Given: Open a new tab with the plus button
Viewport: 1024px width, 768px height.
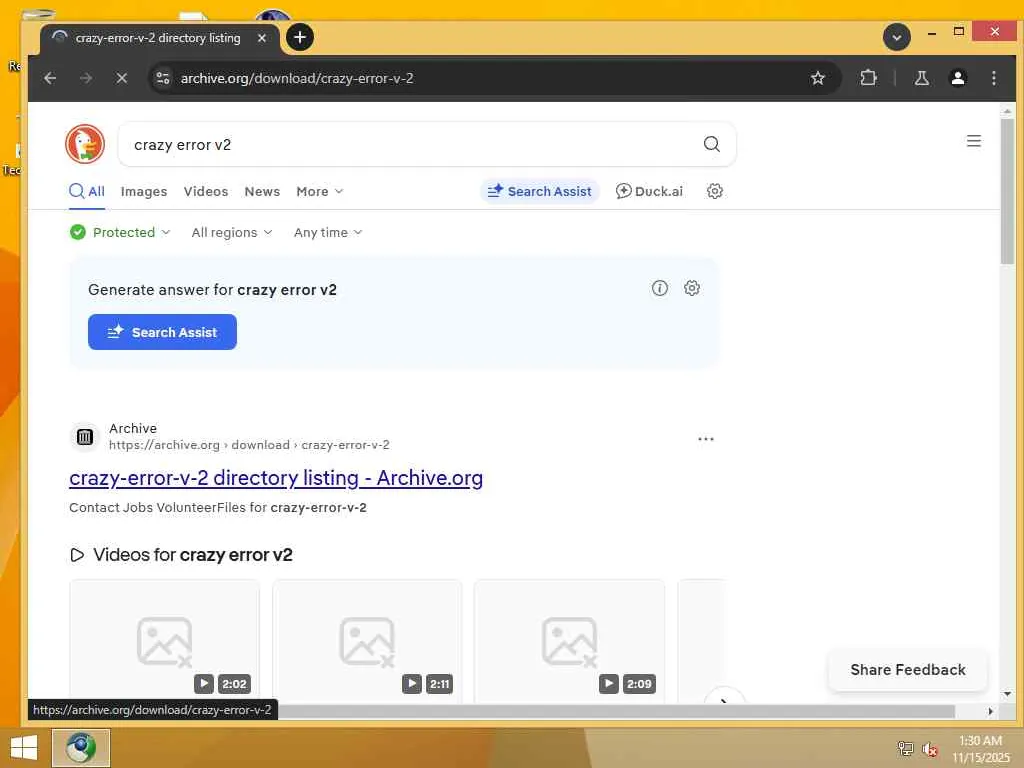Looking at the screenshot, I should point(300,37).
